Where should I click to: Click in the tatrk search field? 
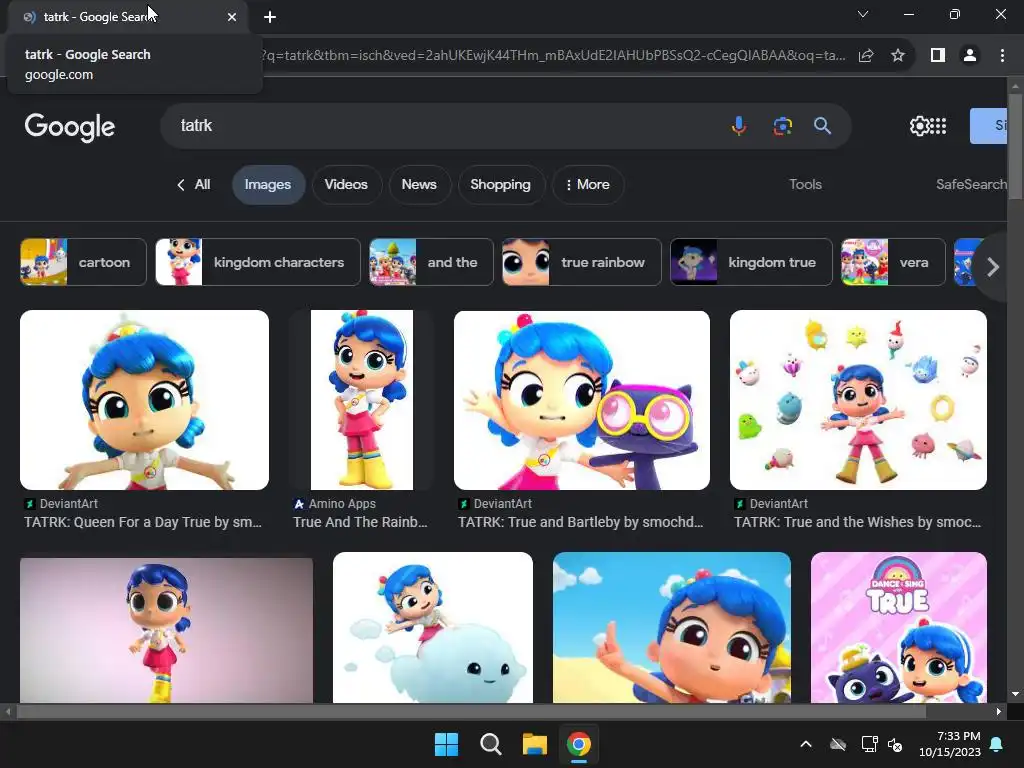(451, 125)
